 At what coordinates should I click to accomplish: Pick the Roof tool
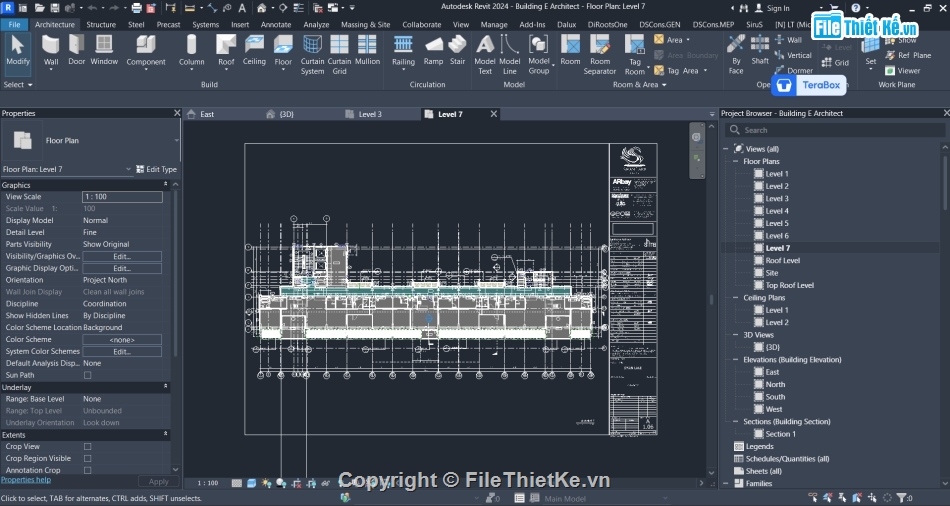[226, 51]
